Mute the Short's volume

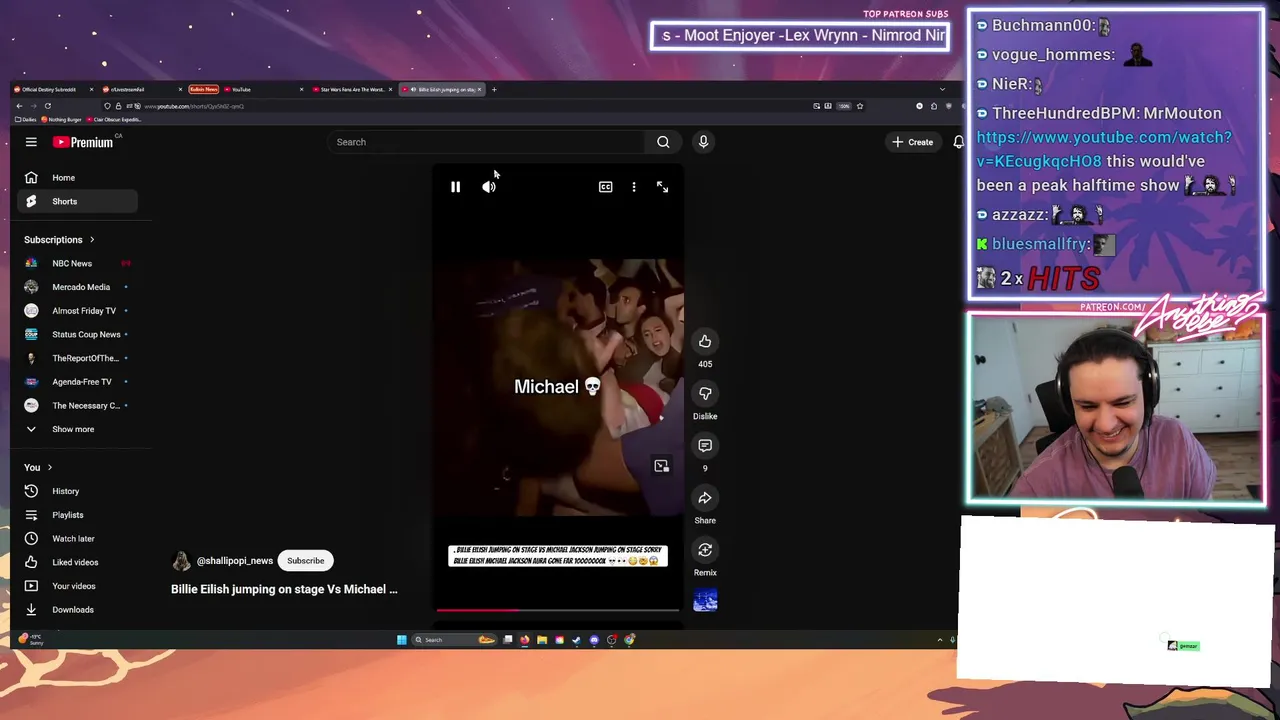tap(489, 187)
